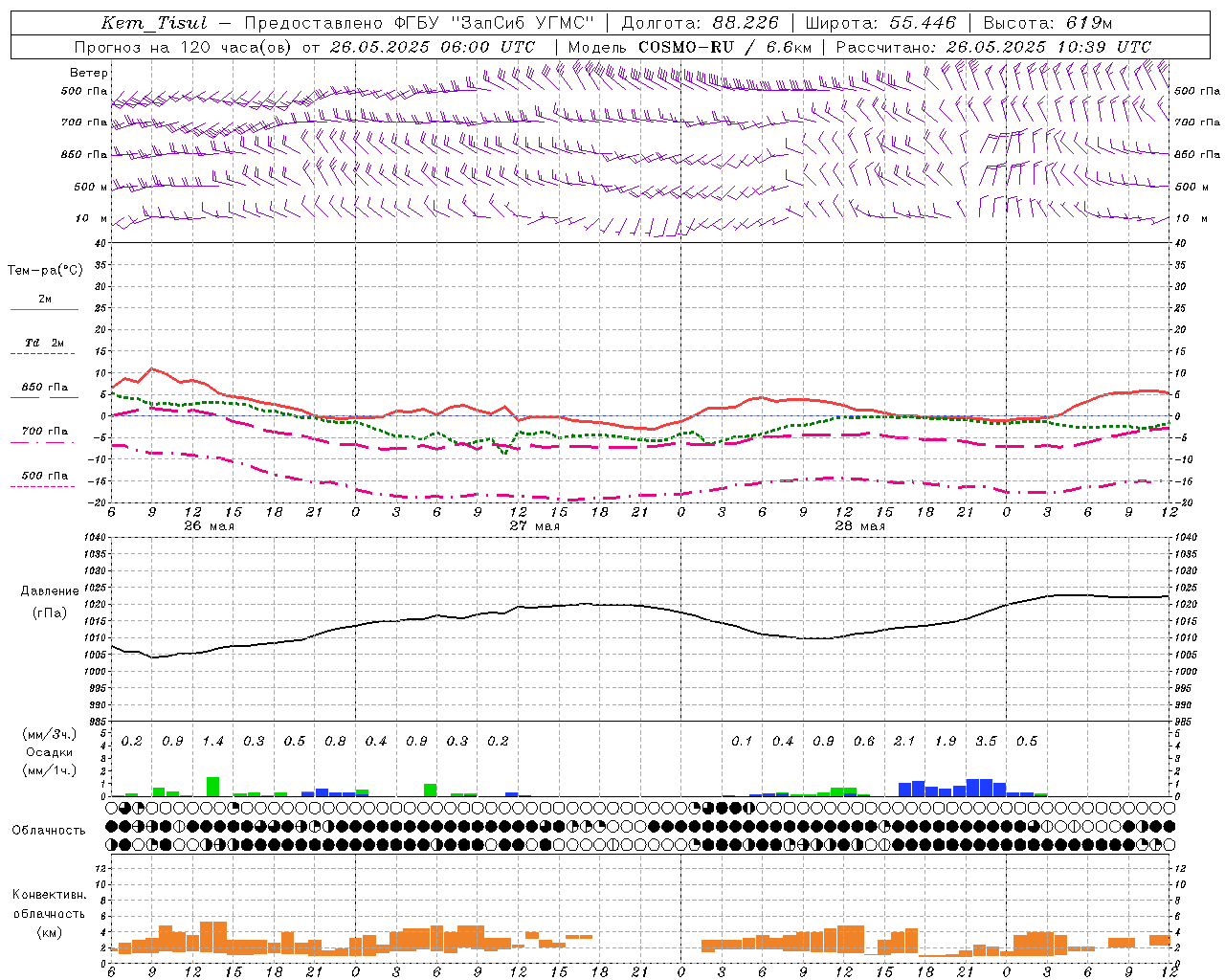
Task: Click the '(км)' unit under convective cloudiness
Action: (49, 932)
